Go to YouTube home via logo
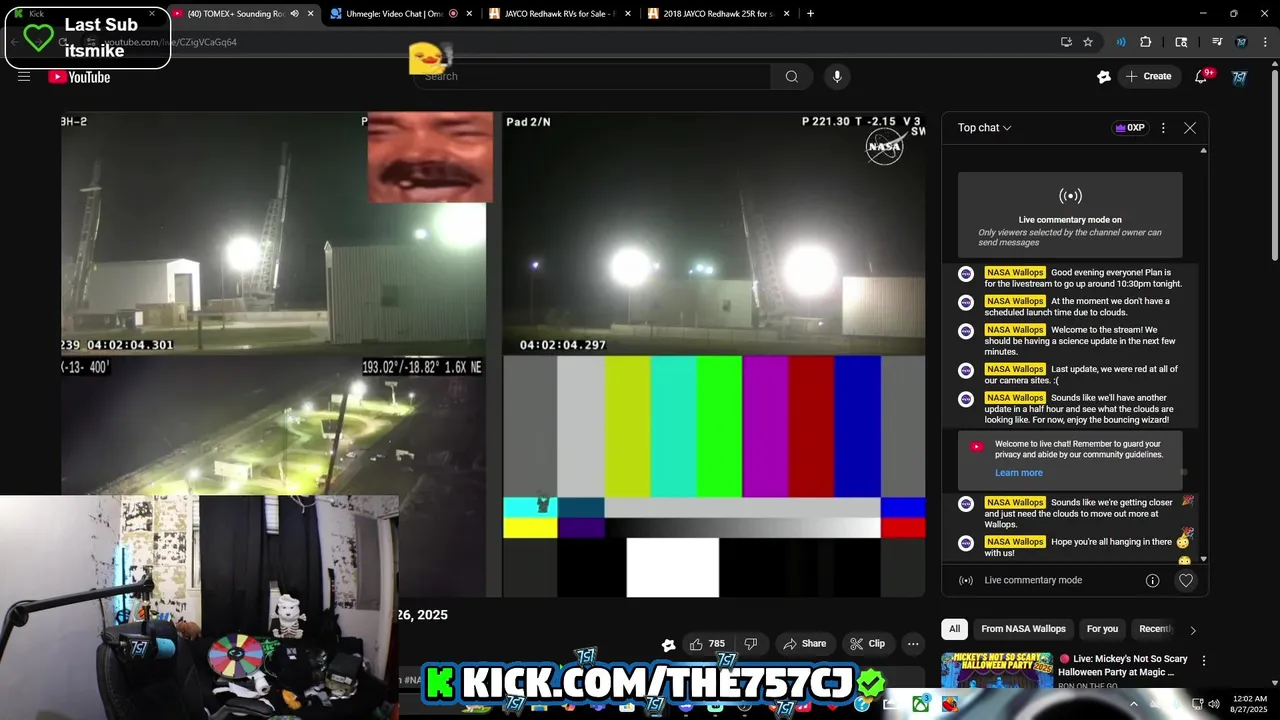Viewport: 1280px width, 720px height. click(x=79, y=77)
